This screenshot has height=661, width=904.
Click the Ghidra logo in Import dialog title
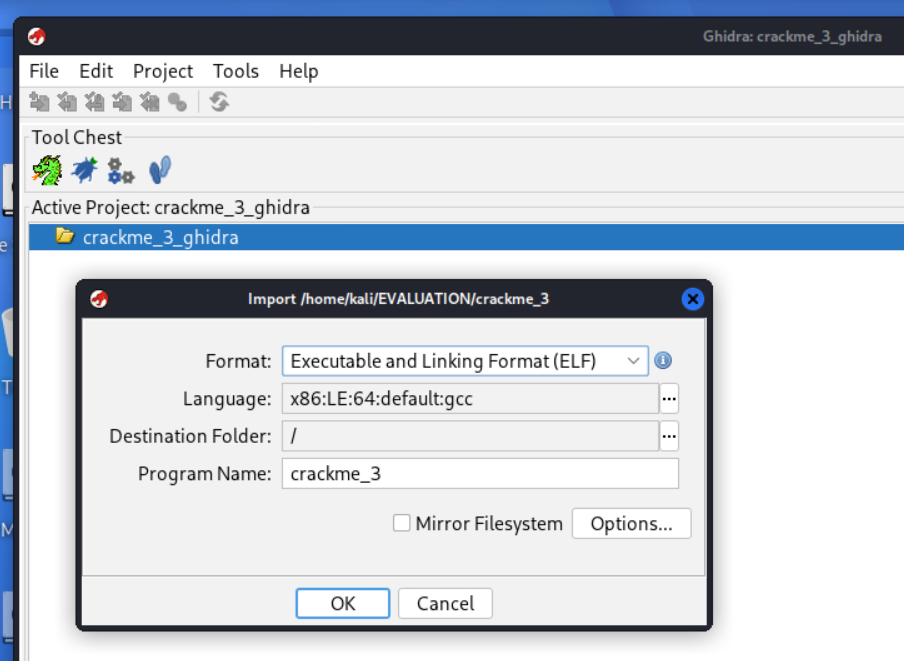pos(99,299)
